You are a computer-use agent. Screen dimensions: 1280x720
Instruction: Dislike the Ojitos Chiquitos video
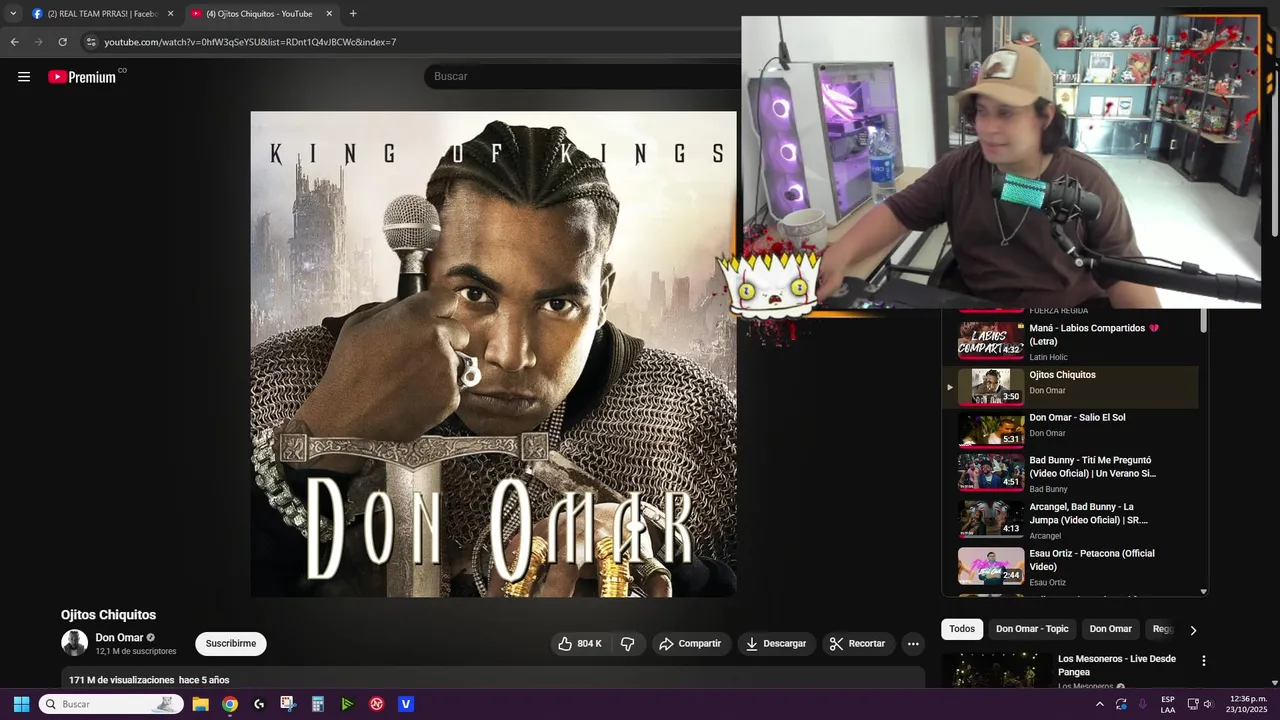coord(628,644)
